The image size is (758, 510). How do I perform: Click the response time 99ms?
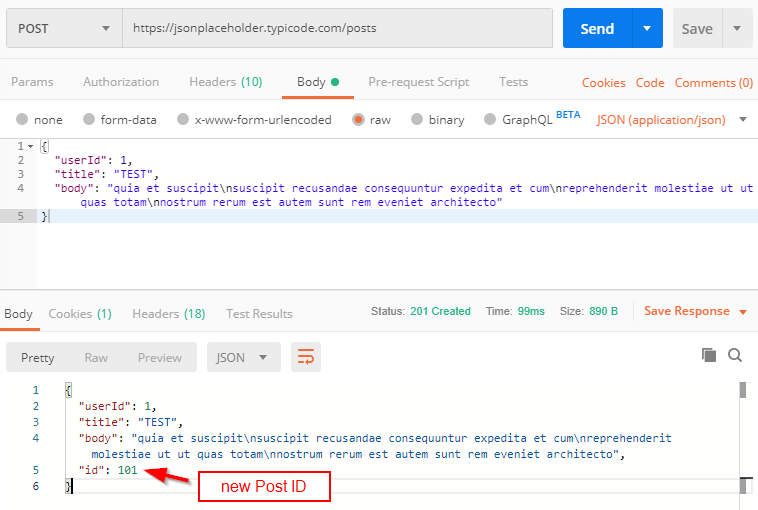(531, 311)
